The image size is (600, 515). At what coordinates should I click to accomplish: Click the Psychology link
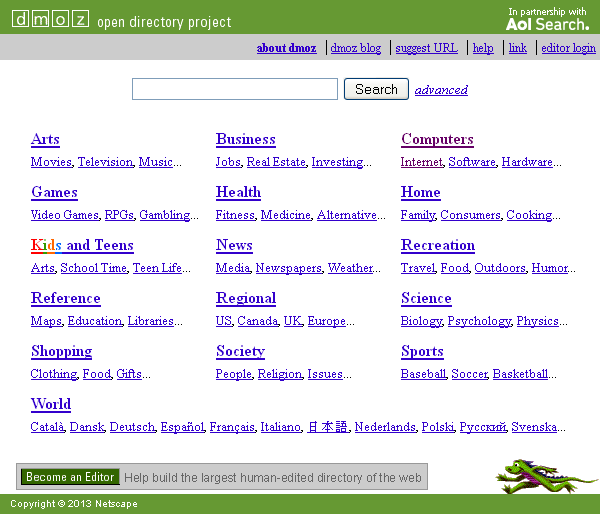pos(479,321)
